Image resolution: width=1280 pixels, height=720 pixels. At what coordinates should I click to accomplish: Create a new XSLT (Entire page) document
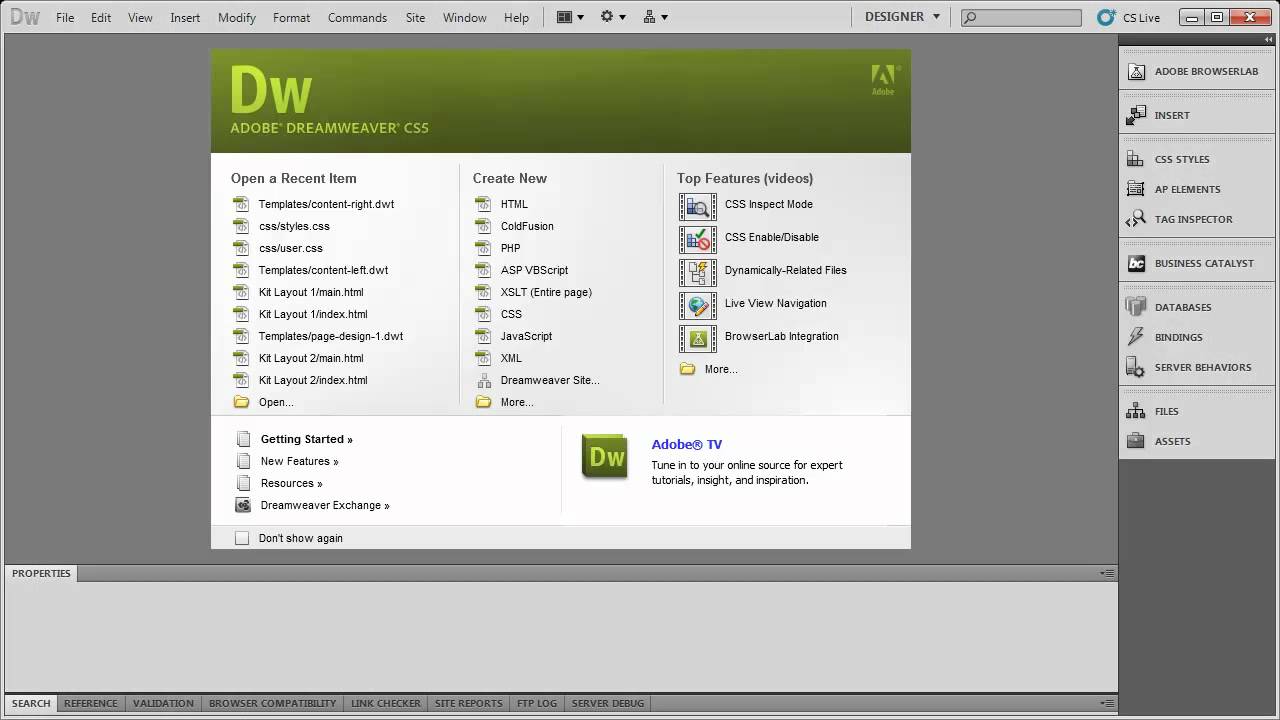(546, 292)
